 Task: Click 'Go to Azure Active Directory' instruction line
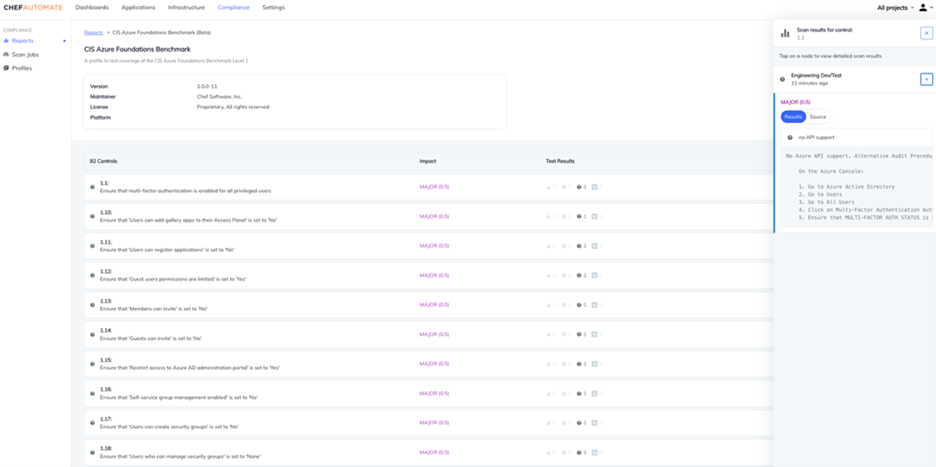click(x=846, y=187)
